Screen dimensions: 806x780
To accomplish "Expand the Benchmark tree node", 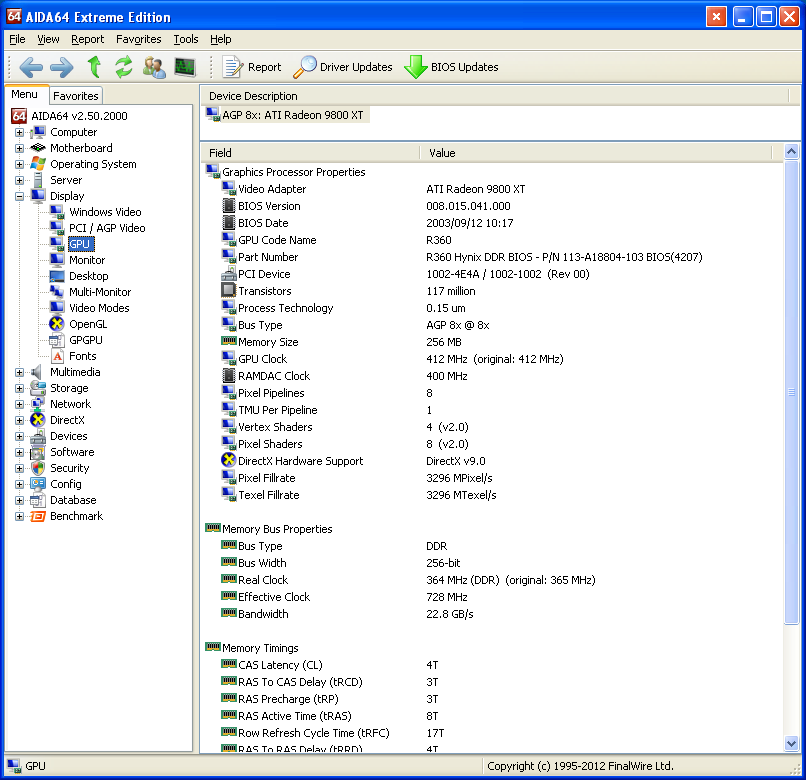I will (x=20, y=517).
